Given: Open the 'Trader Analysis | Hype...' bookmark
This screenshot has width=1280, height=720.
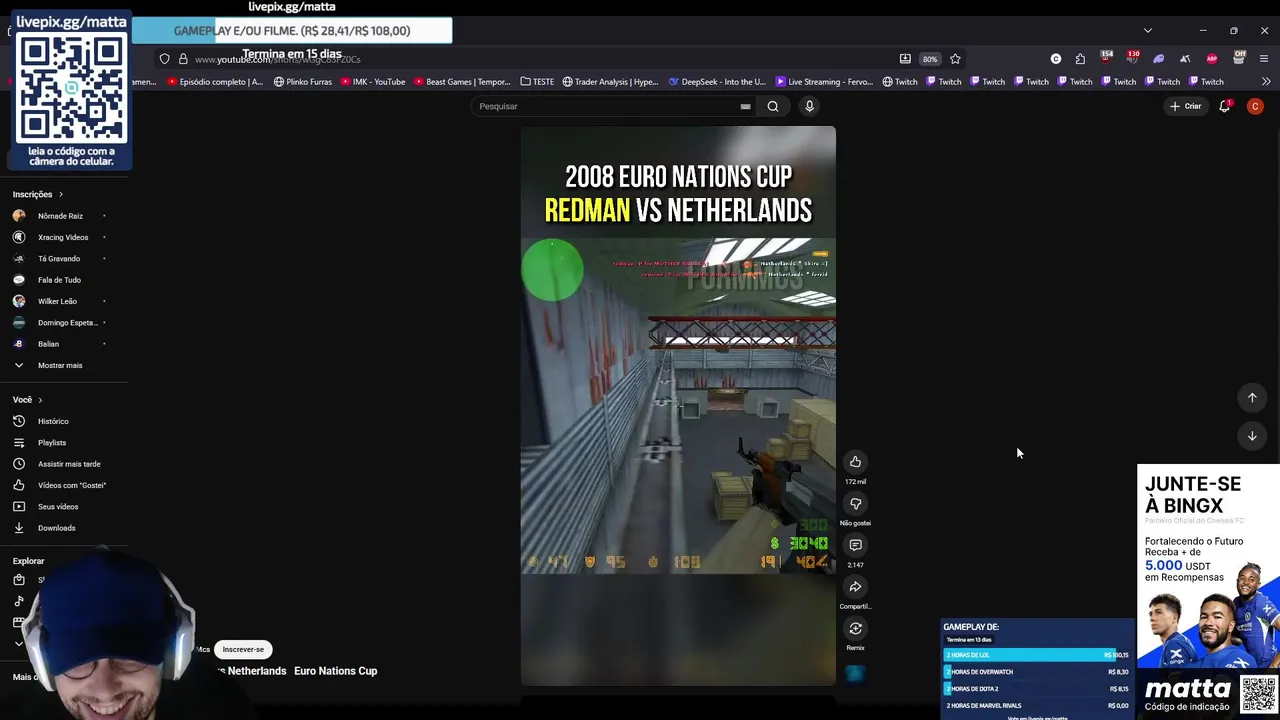Looking at the screenshot, I should [x=610, y=82].
